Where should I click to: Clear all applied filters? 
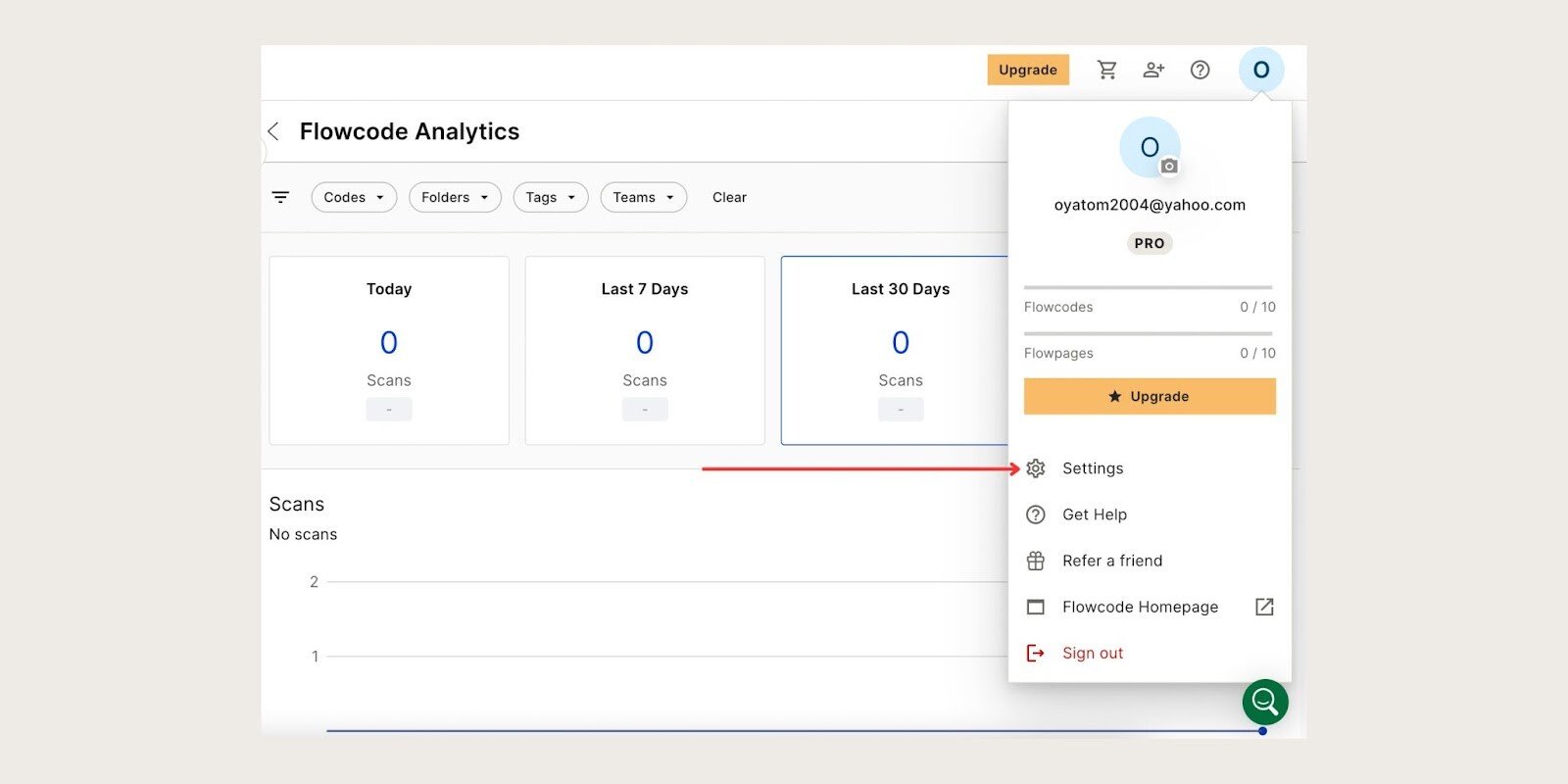click(729, 197)
